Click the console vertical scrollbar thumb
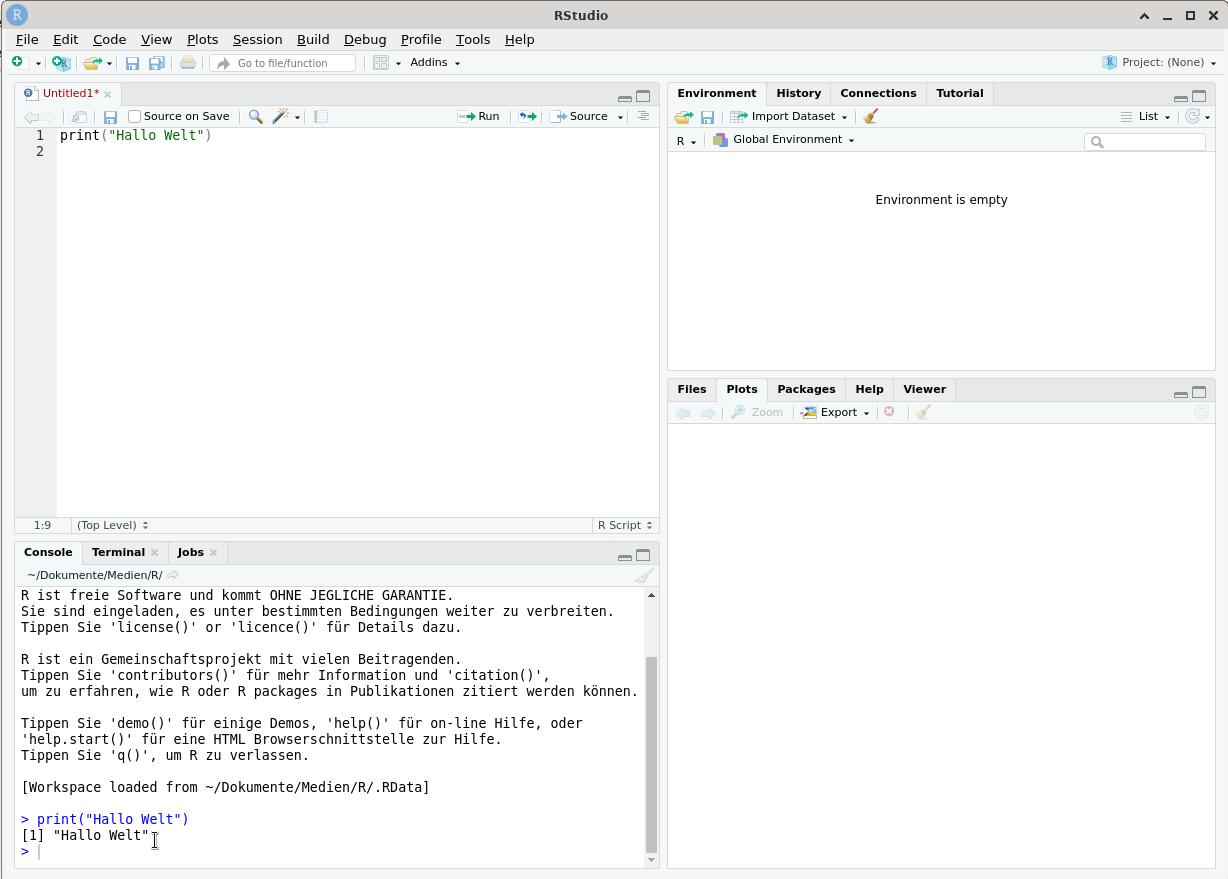 (x=652, y=754)
